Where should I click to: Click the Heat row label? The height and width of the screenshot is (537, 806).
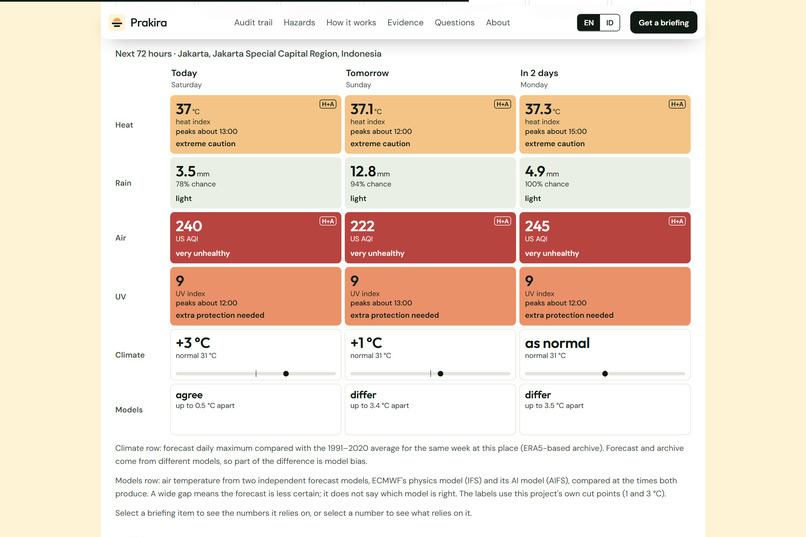[124, 125]
